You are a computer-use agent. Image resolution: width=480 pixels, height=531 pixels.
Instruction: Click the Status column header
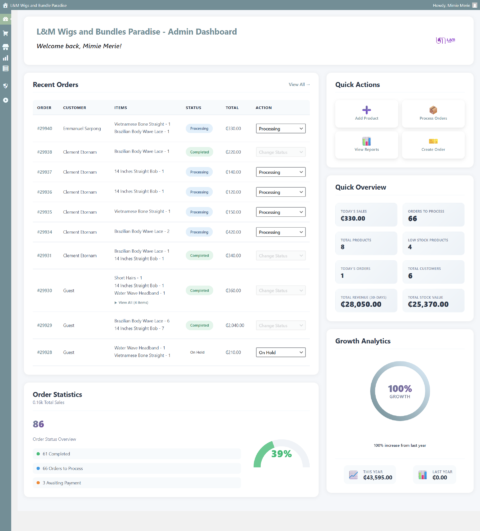(193, 107)
